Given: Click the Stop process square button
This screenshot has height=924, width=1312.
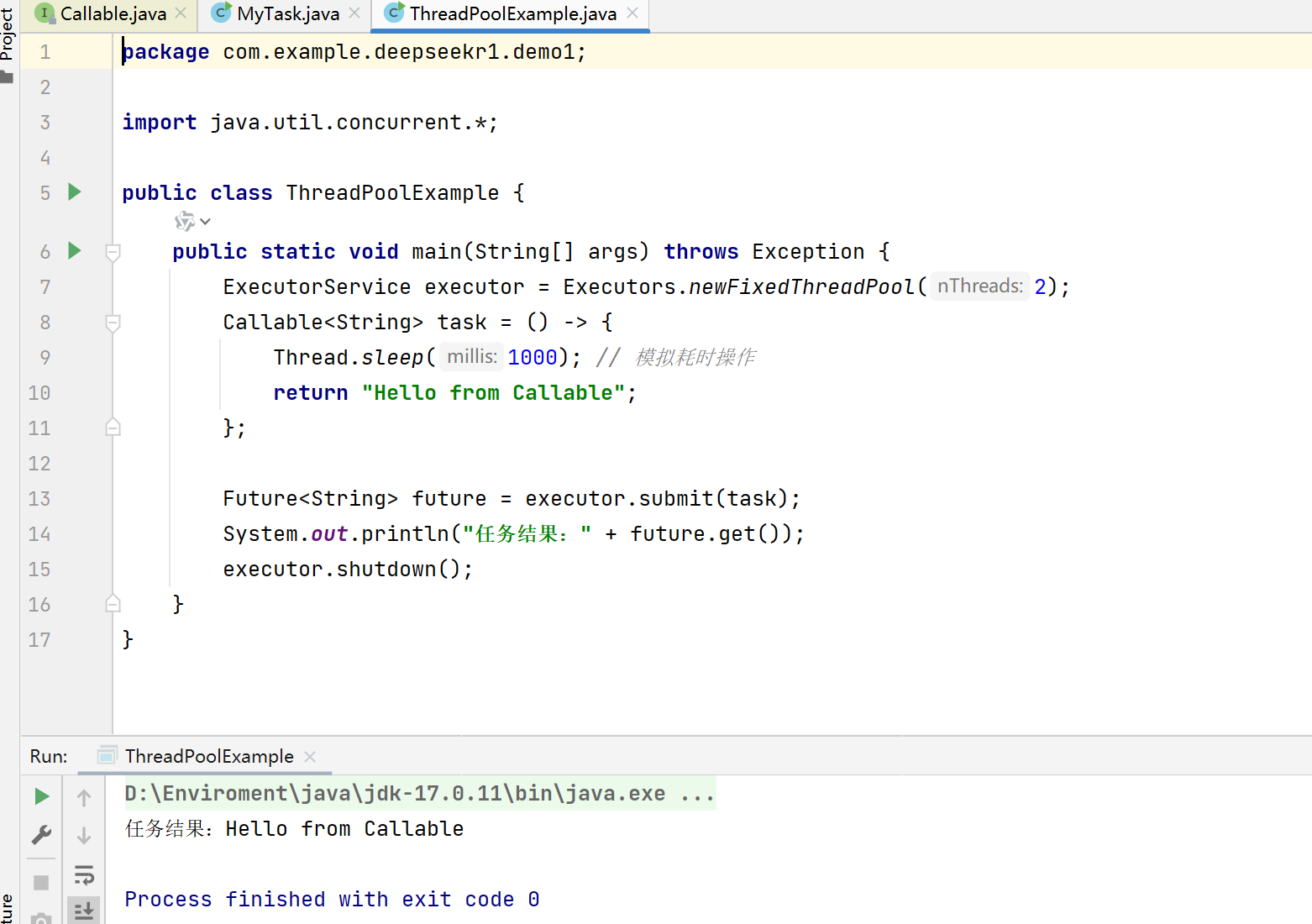Looking at the screenshot, I should 41,883.
